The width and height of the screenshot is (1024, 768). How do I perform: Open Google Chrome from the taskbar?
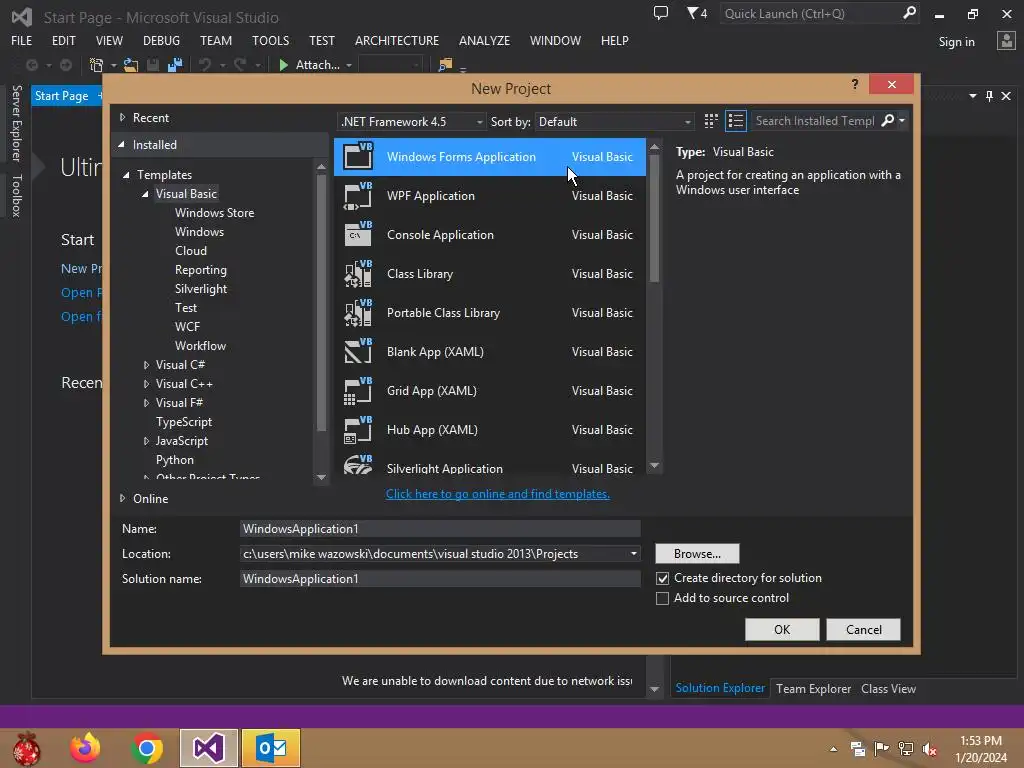point(147,748)
